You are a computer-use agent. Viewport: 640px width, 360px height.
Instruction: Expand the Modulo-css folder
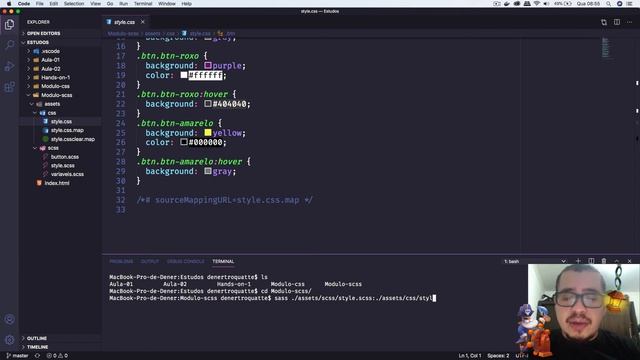pos(55,87)
